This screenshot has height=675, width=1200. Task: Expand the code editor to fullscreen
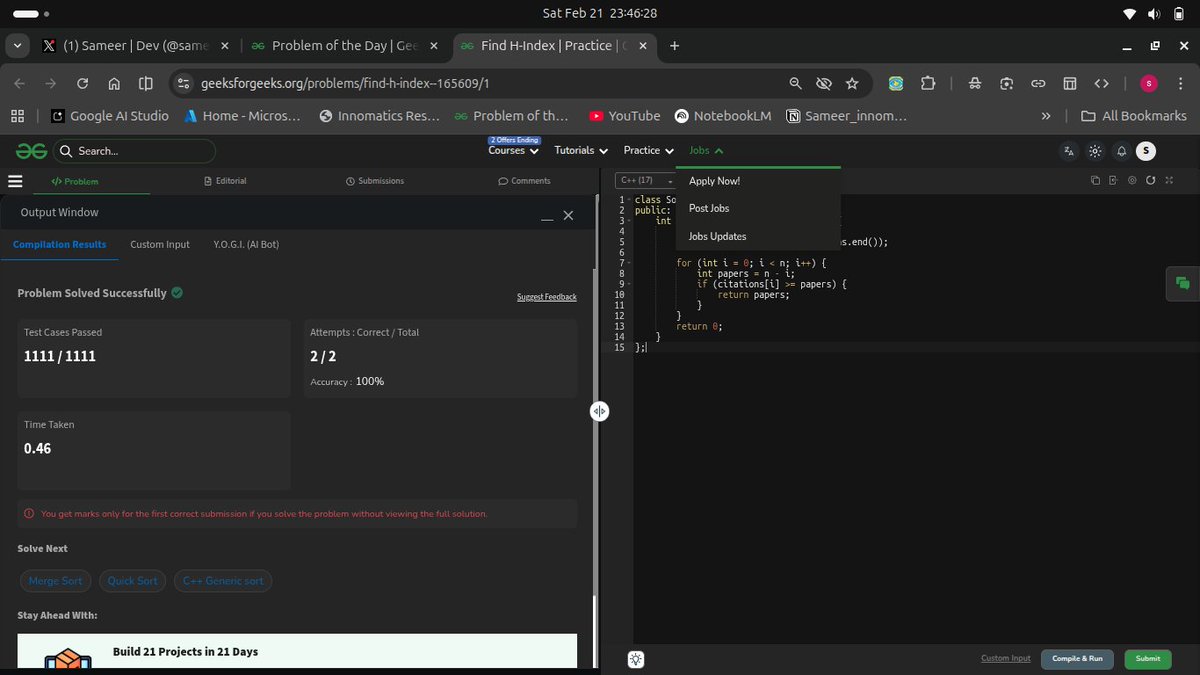[x=1169, y=180]
